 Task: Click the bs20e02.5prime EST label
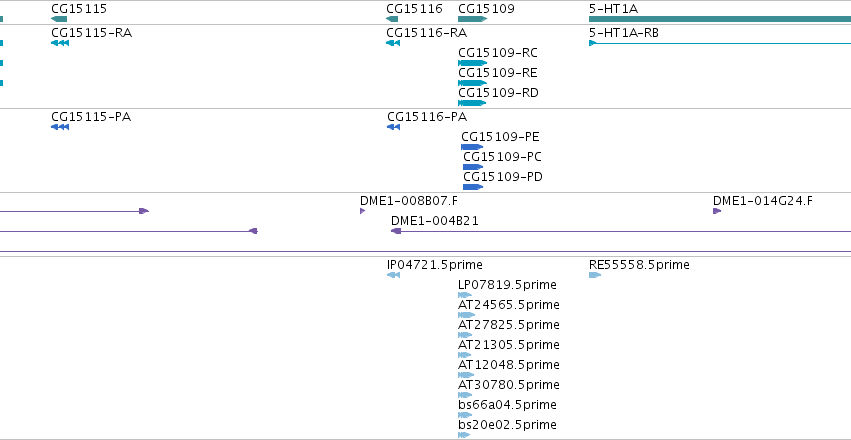(x=507, y=425)
